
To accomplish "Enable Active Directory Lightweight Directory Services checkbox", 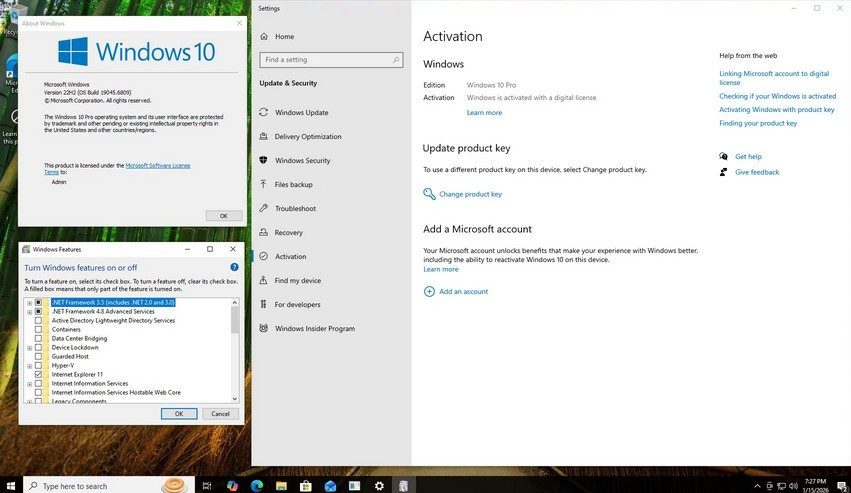I will pyautogui.click(x=39, y=320).
